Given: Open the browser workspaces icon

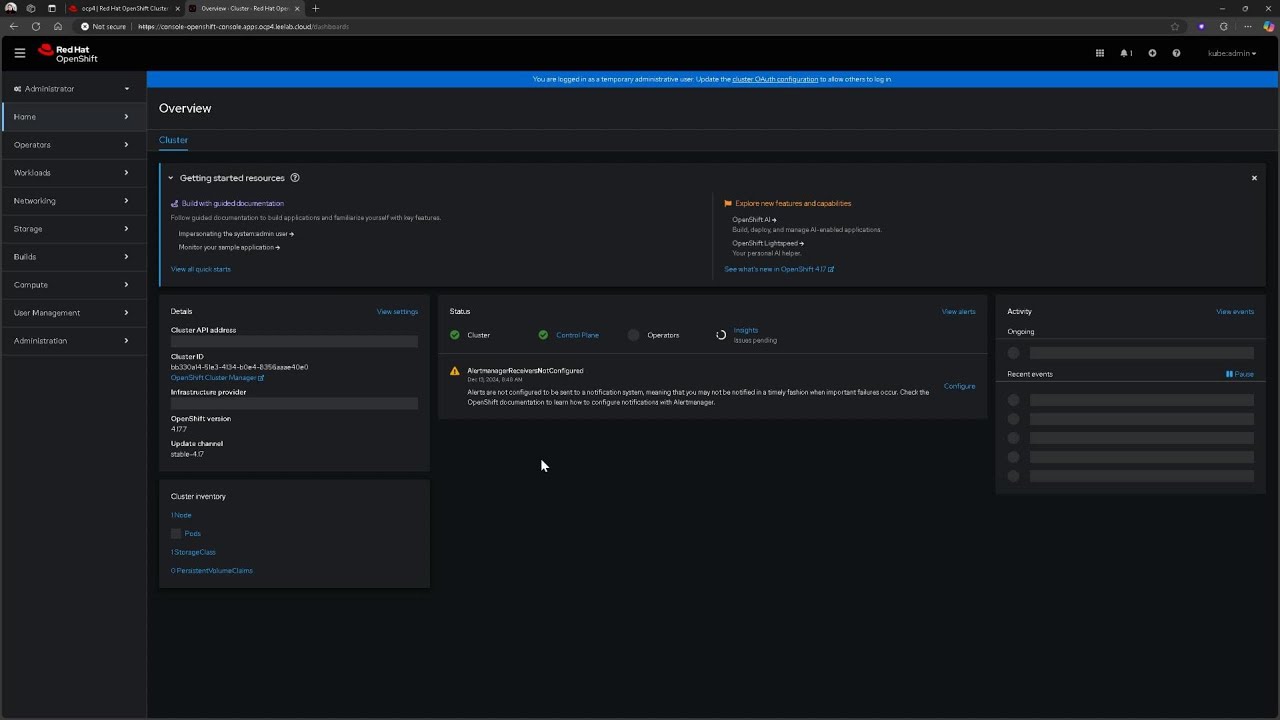Looking at the screenshot, I should [x=32, y=8].
